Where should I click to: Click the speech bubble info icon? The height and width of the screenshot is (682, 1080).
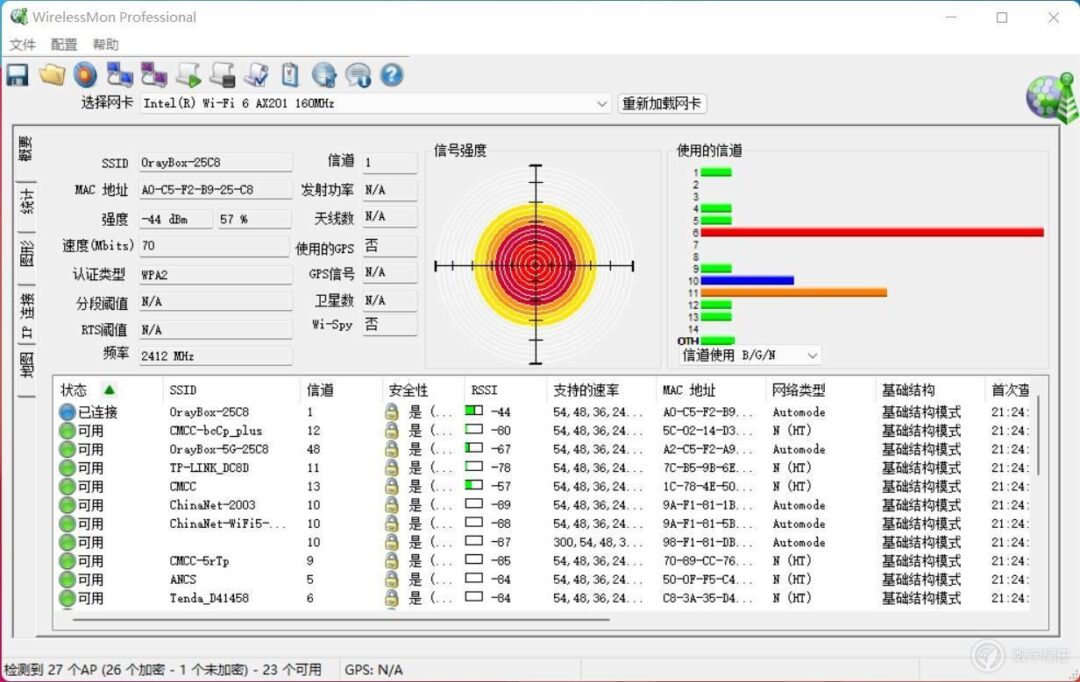coord(358,74)
